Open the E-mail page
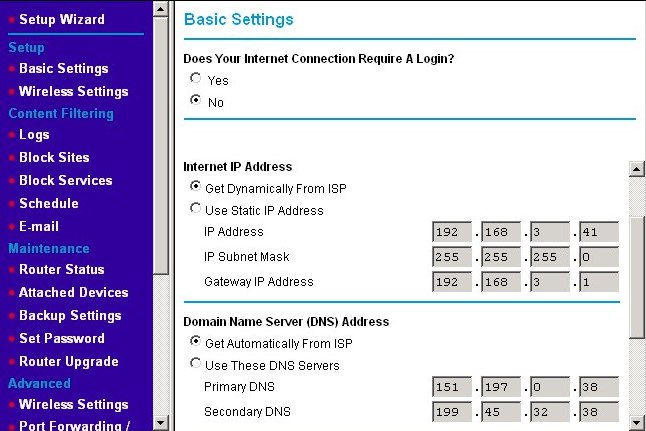 [x=39, y=226]
